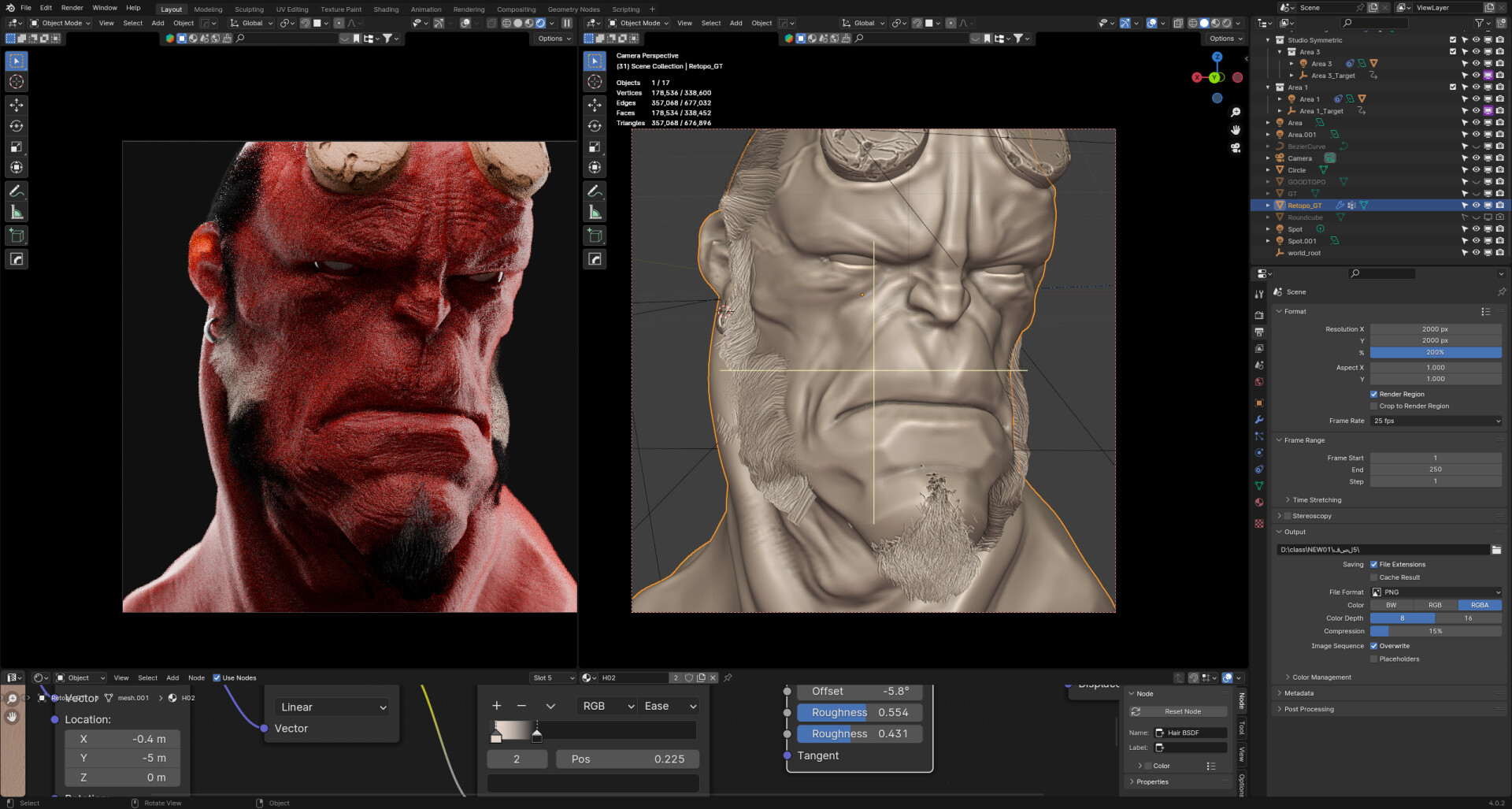Adjust the Compression 15% slider
The image size is (1512, 809).
point(1436,632)
